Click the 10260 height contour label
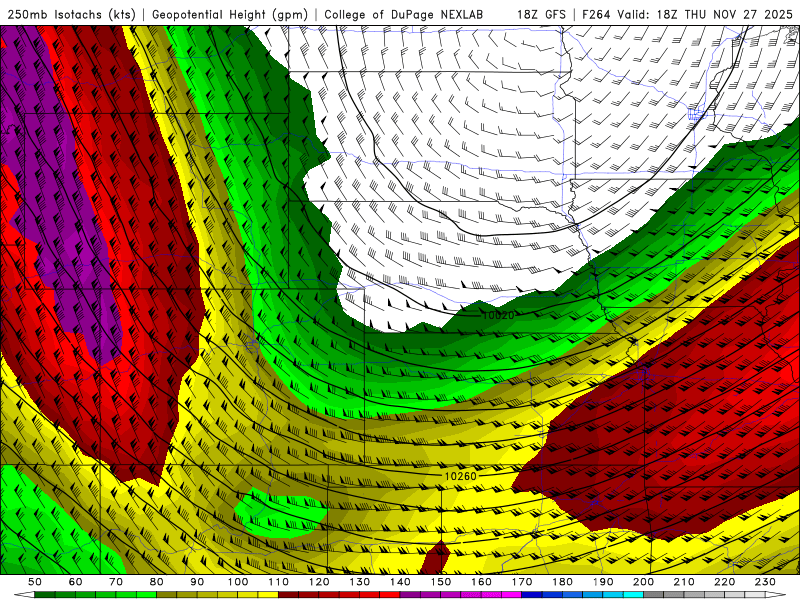 (x=461, y=476)
